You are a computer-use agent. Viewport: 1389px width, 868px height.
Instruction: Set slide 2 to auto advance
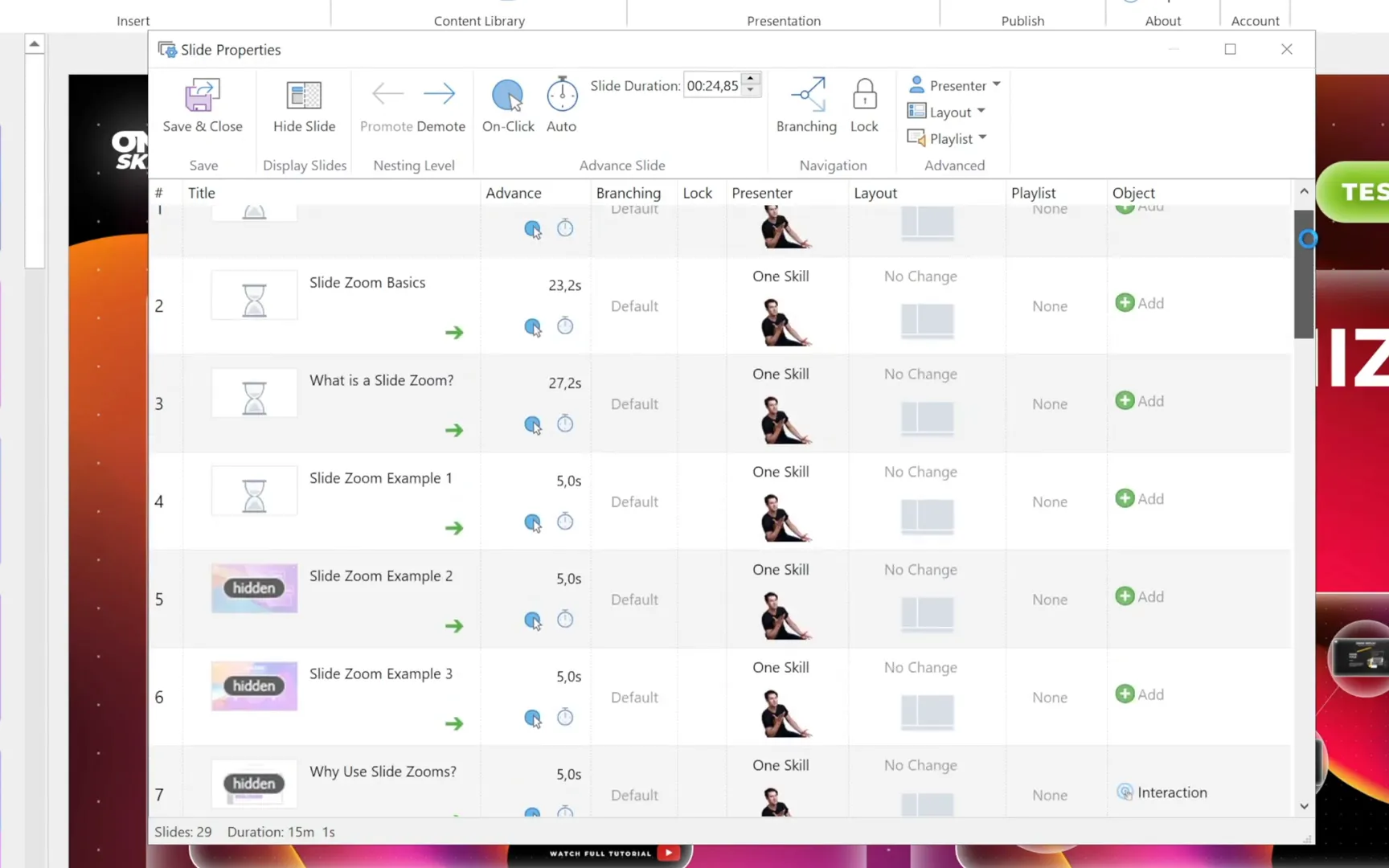565,325
